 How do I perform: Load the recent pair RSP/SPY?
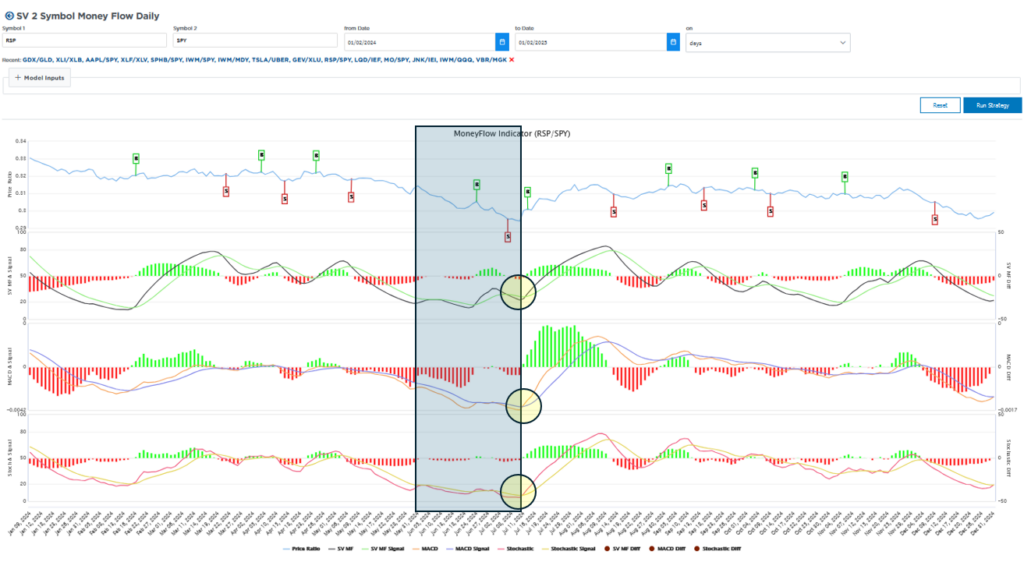click(x=338, y=59)
